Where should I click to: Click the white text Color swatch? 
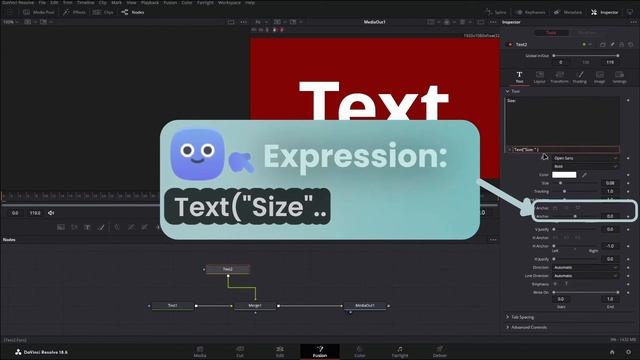pyautogui.click(x=564, y=175)
